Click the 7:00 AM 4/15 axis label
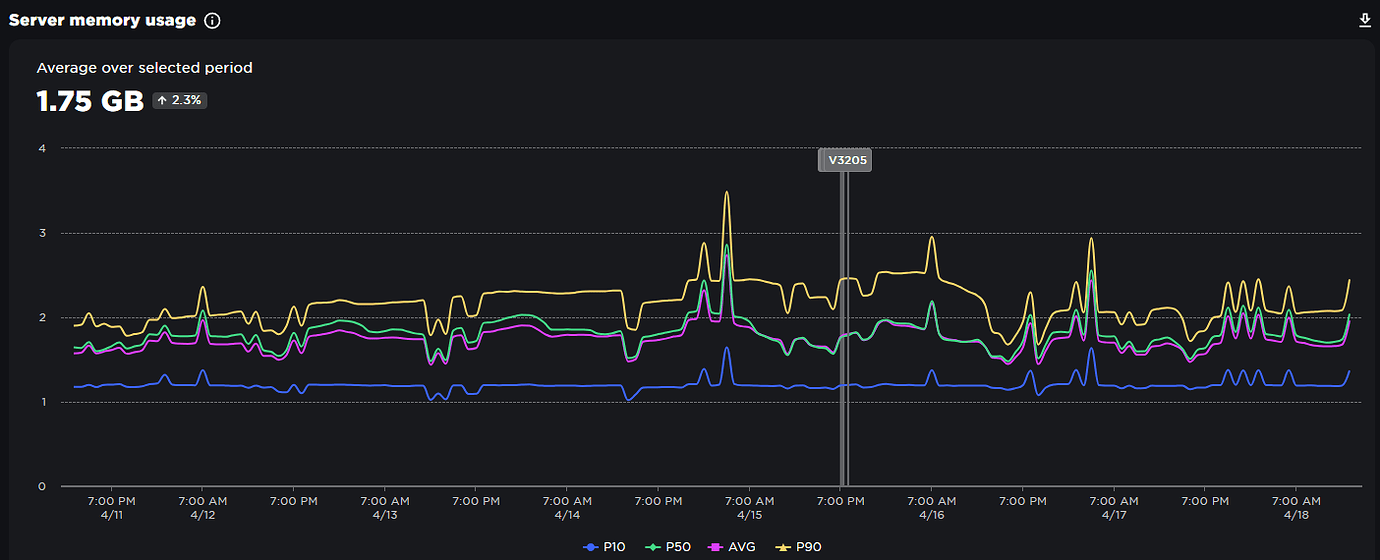This screenshot has height=560, width=1380. point(750,507)
